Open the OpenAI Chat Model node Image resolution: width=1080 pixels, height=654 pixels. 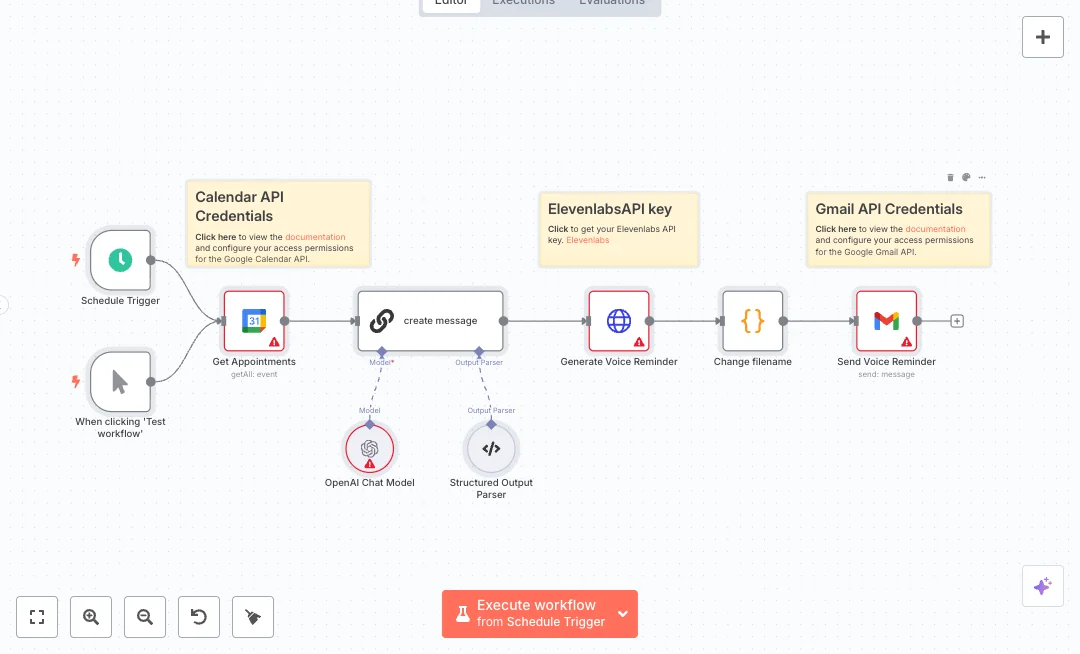point(370,449)
